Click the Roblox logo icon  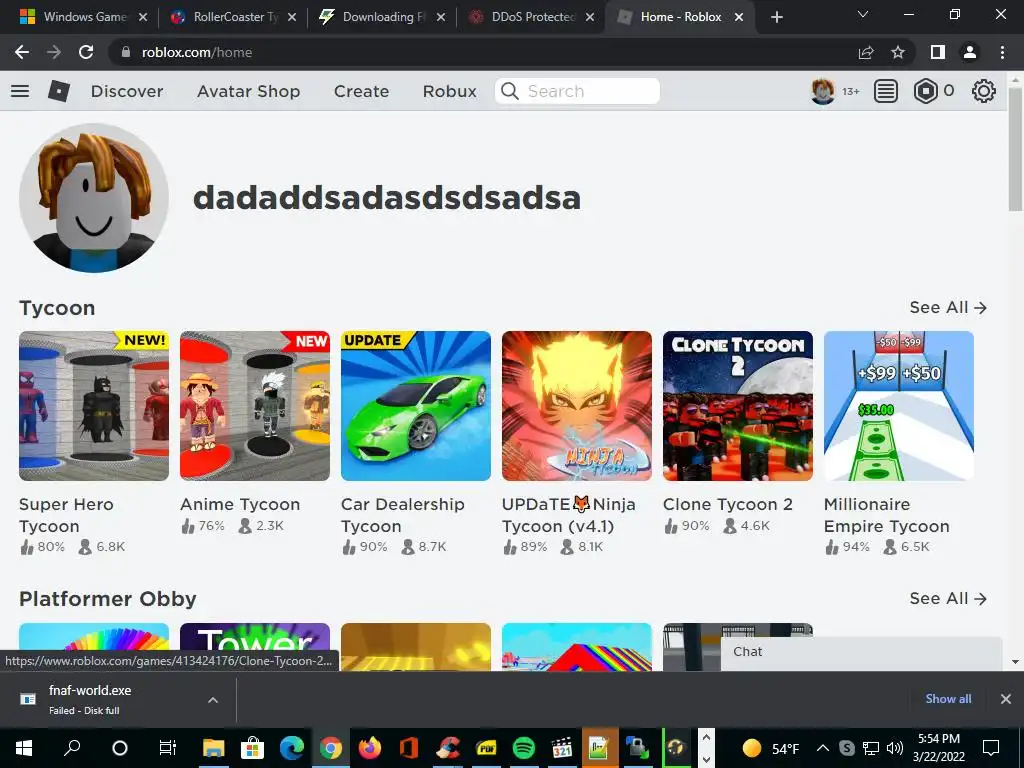coord(59,91)
